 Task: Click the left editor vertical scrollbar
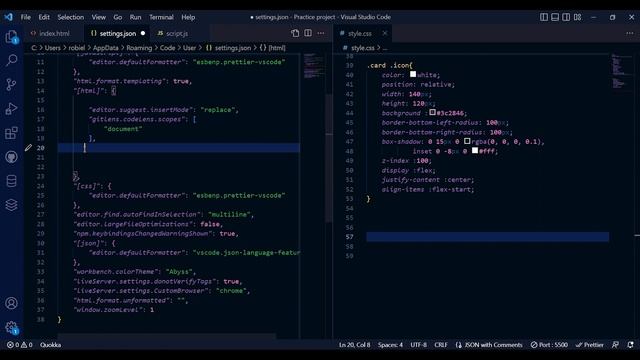(x=329, y=158)
